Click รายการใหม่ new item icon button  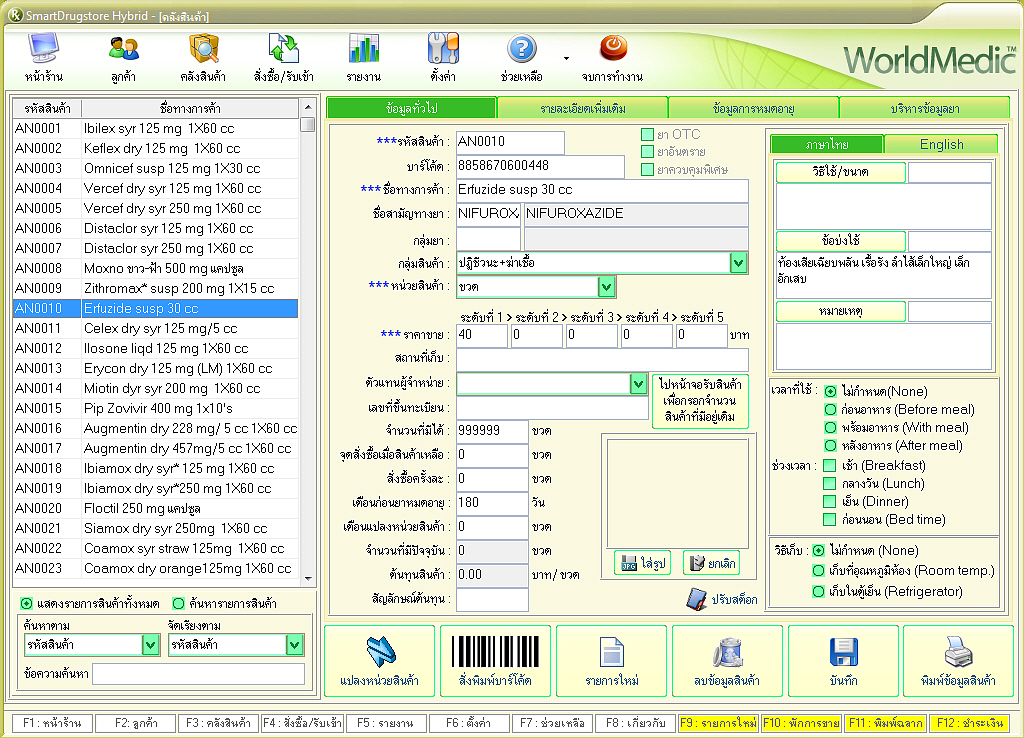[x=611, y=661]
